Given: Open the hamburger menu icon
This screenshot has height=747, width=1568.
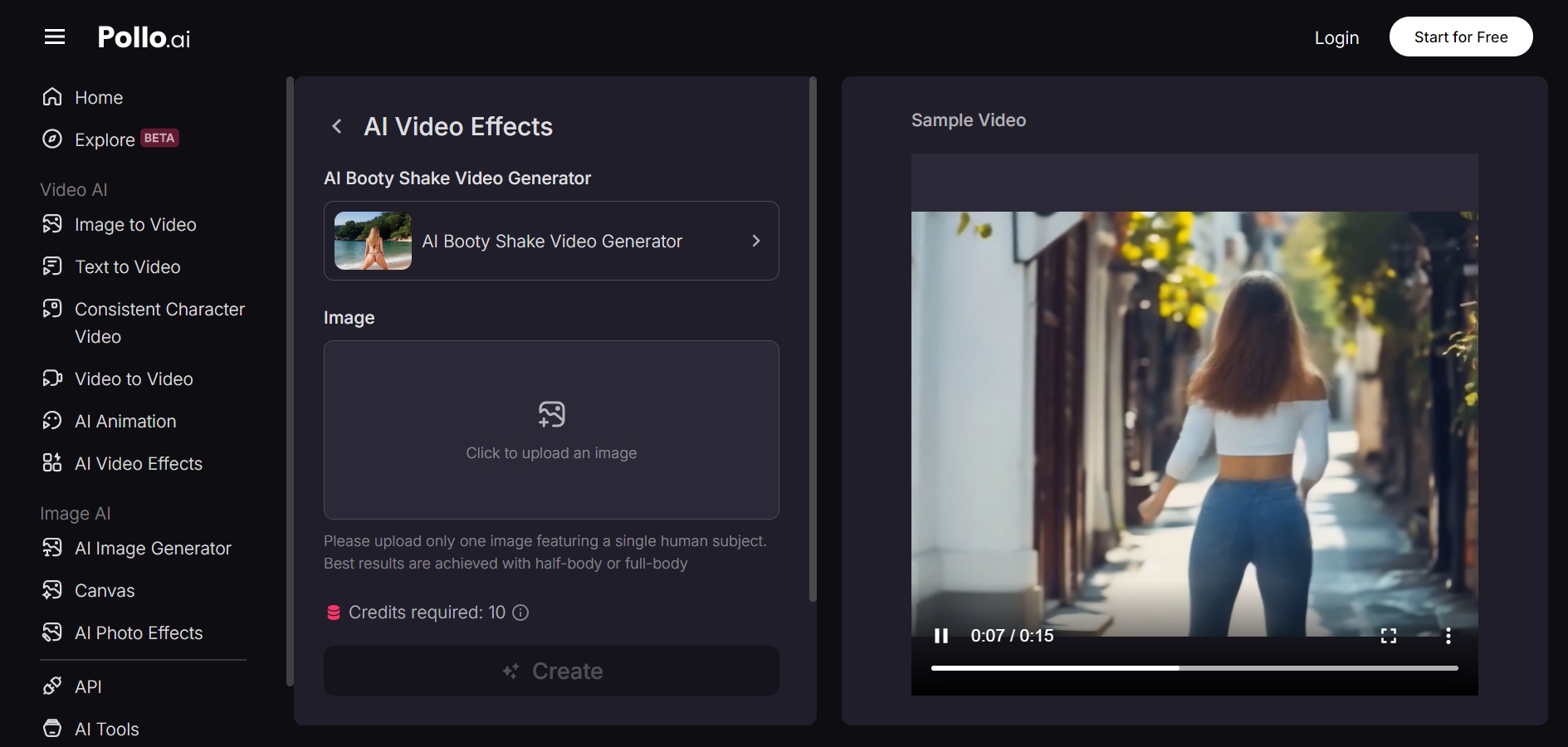Looking at the screenshot, I should tap(55, 37).
